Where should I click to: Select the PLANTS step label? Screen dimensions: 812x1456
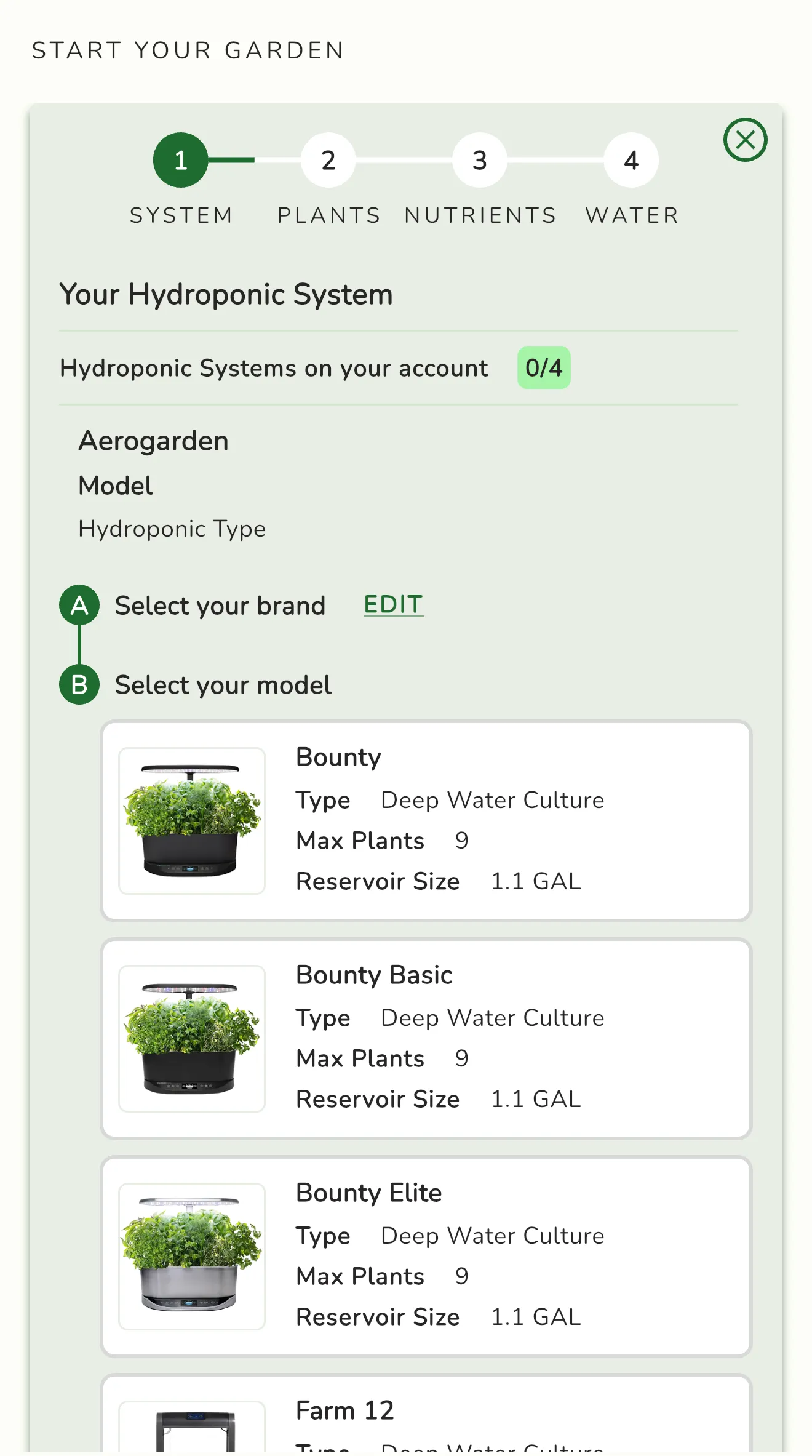[328, 215]
